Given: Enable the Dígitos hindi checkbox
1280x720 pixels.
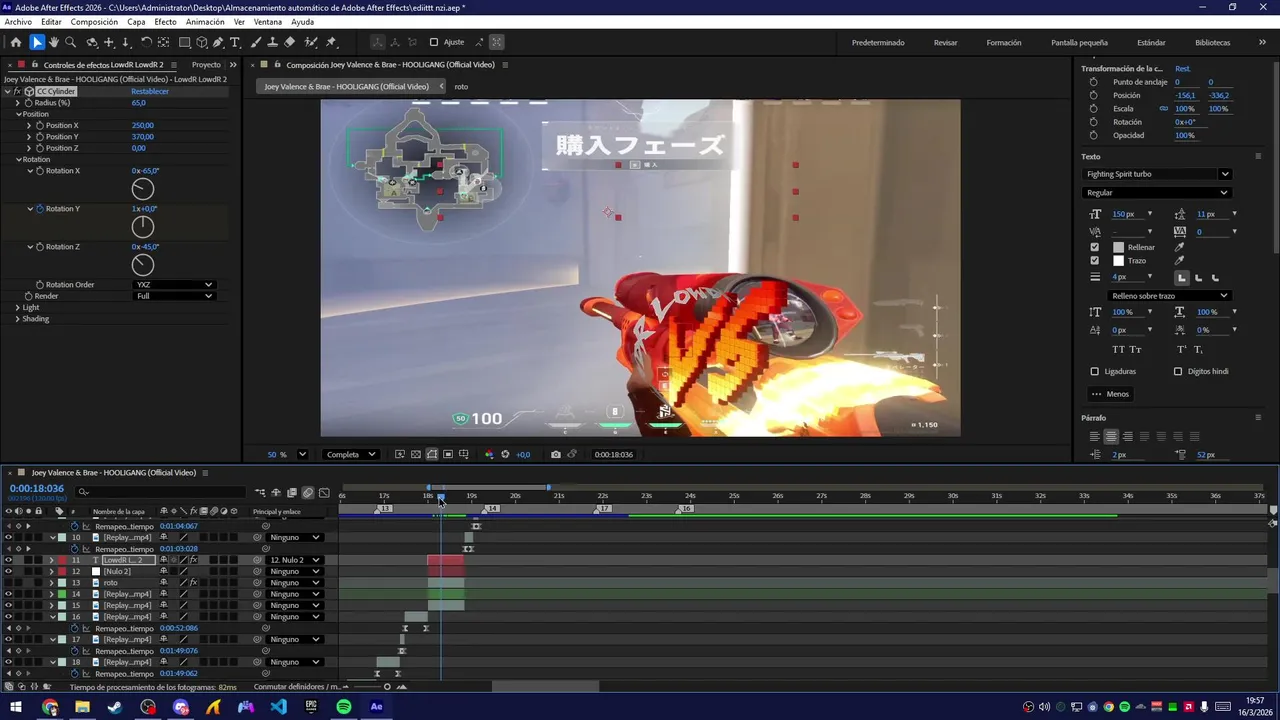Looking at the screenshot, I should (x=1178, y=371).
